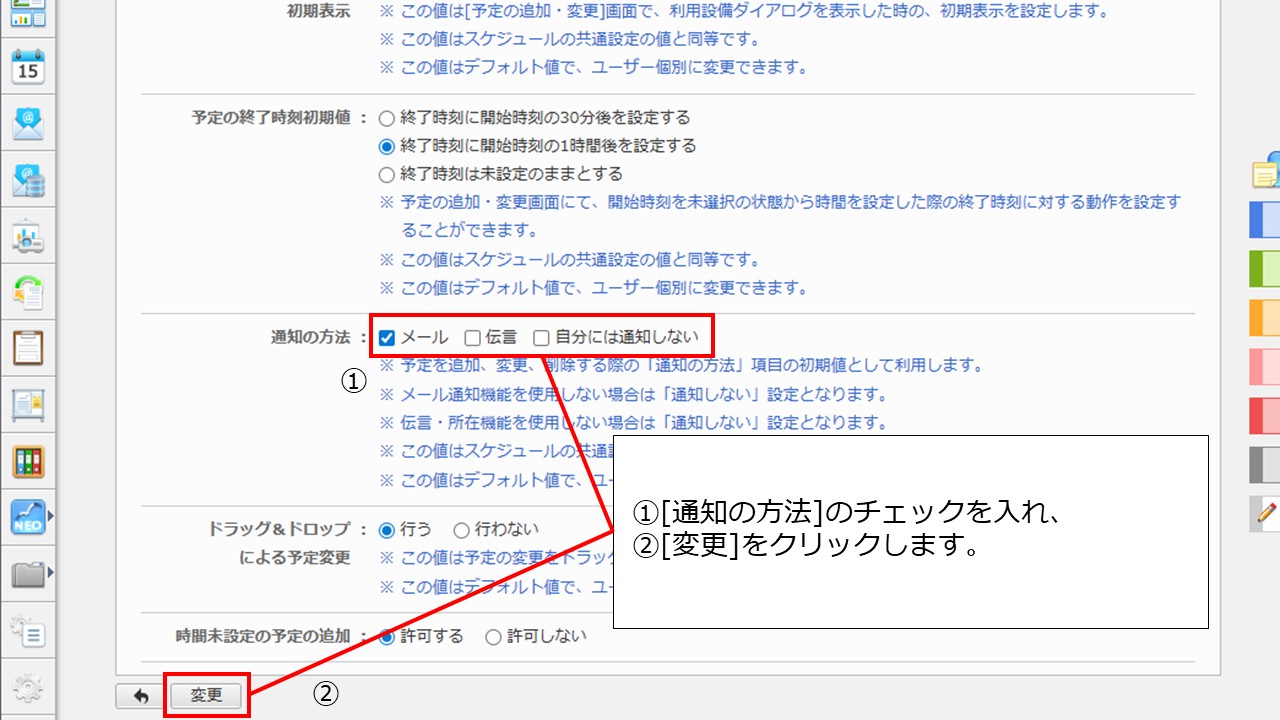Expand the arrow beside the folder icon
Image resolution: width=1280 pixels, height=720 pixels.
tap(50, 574)
